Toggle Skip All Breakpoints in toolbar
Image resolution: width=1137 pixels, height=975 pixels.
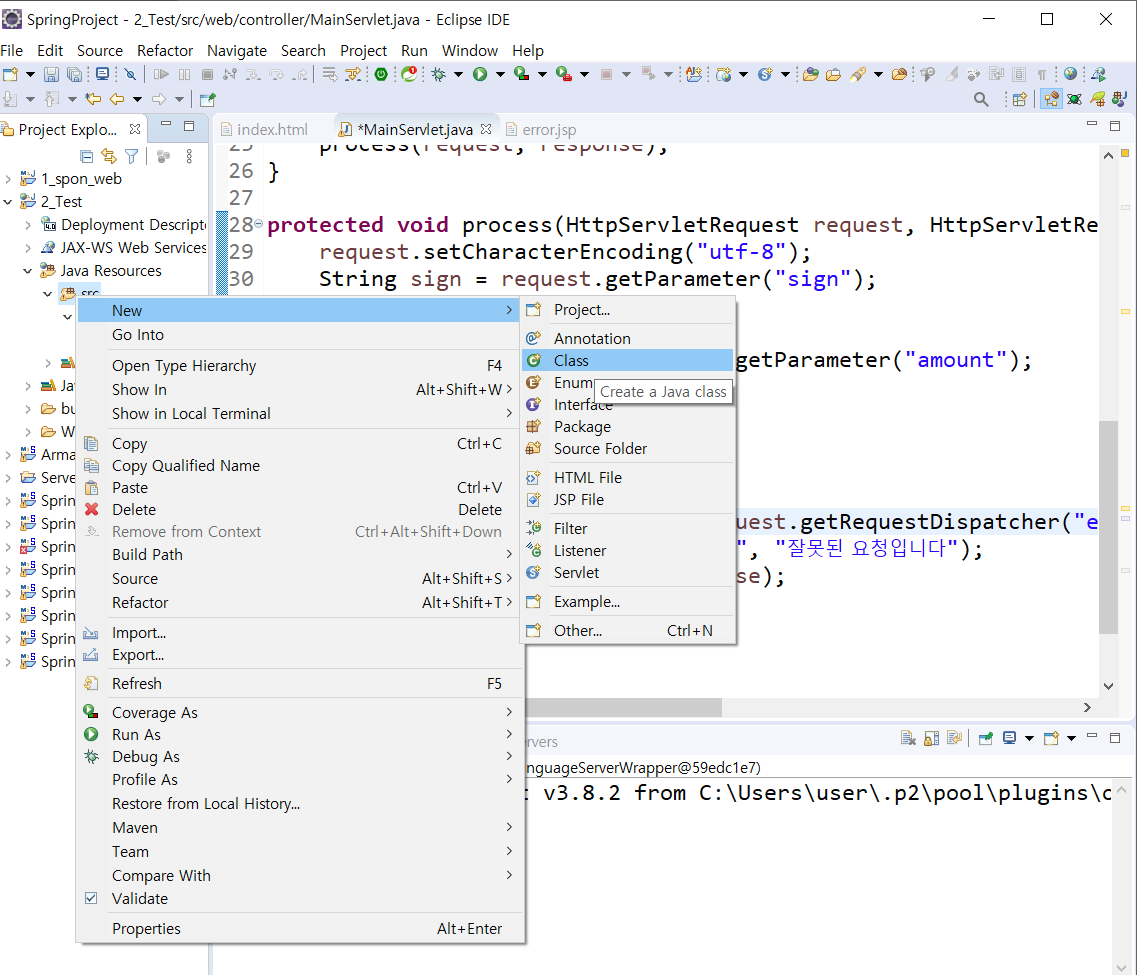pyautogui.click(x=130, y=74)
